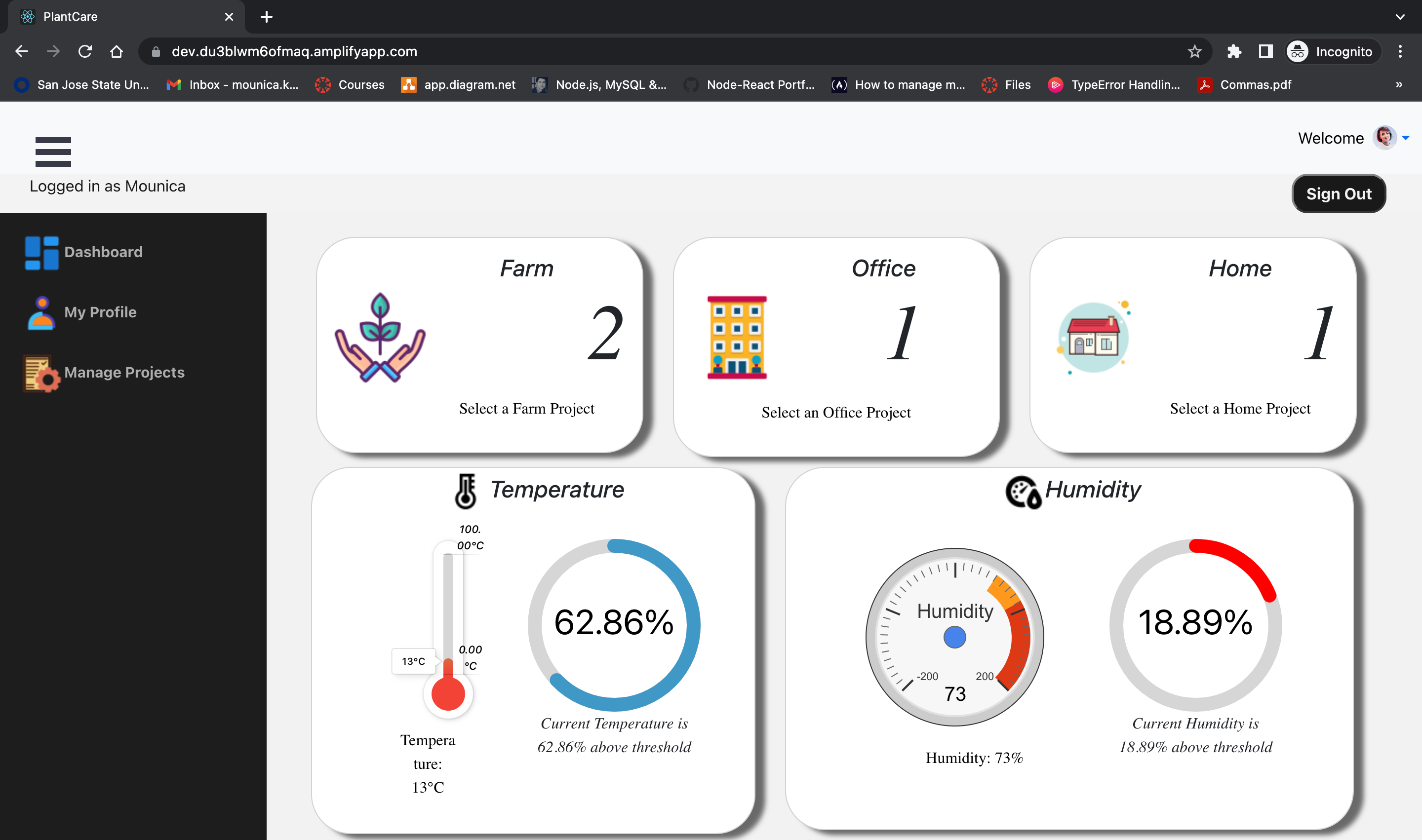Click the Dashboard sidebar icon
Screen dimensions: 1422x840
pyautogui.click(x=41, y=253)
